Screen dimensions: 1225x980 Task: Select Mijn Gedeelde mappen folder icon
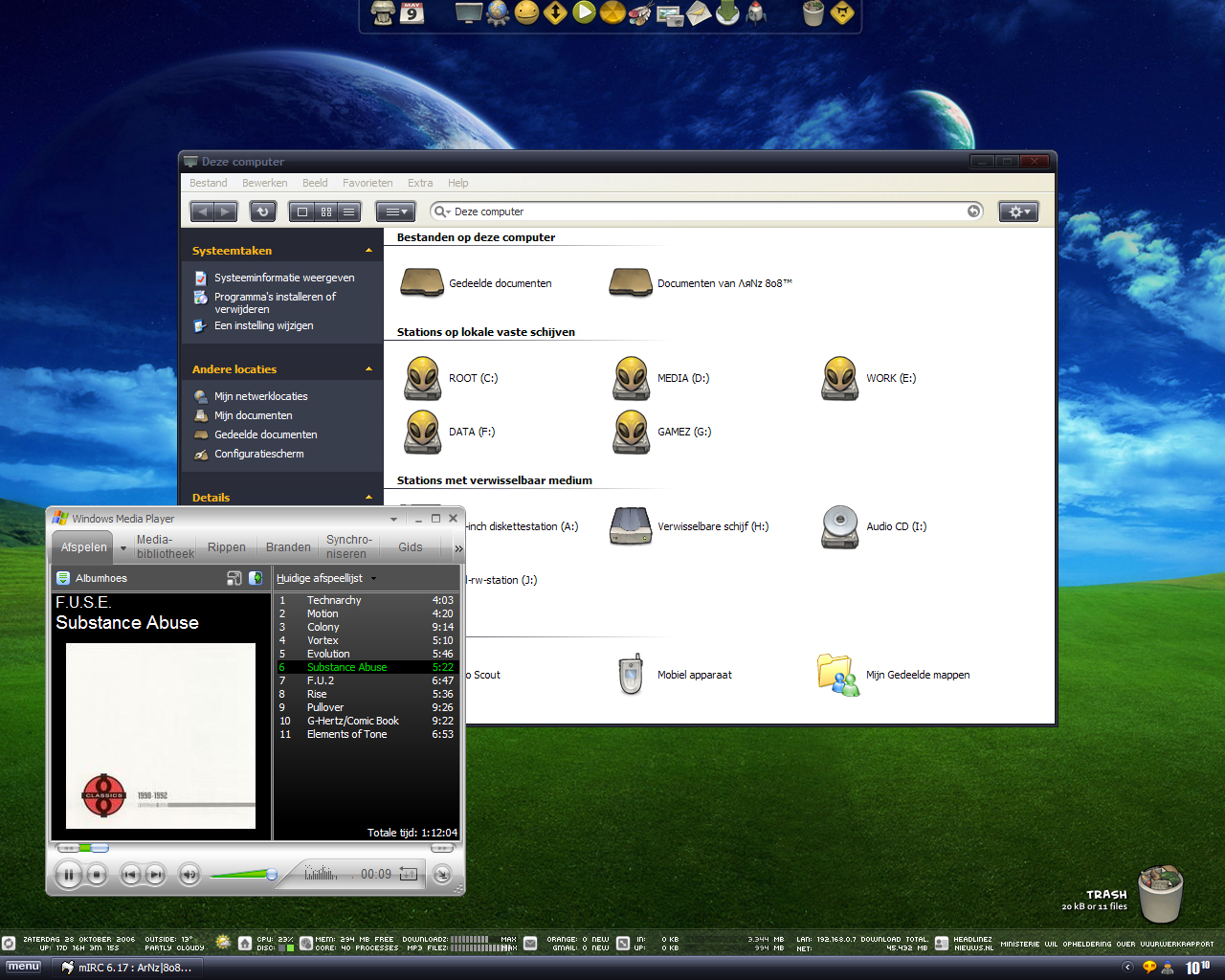tap(838, 675)
